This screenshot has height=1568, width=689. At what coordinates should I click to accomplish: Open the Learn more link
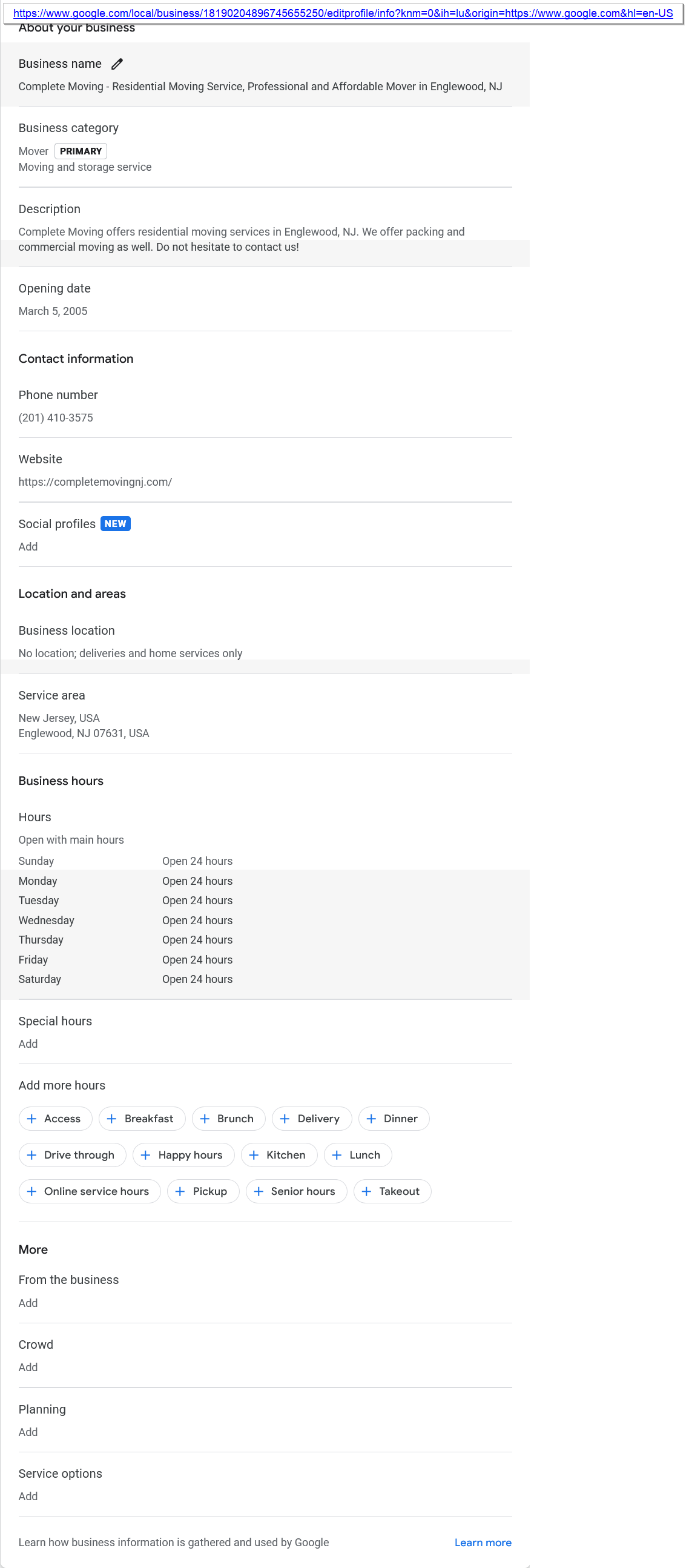point(483,1543)
